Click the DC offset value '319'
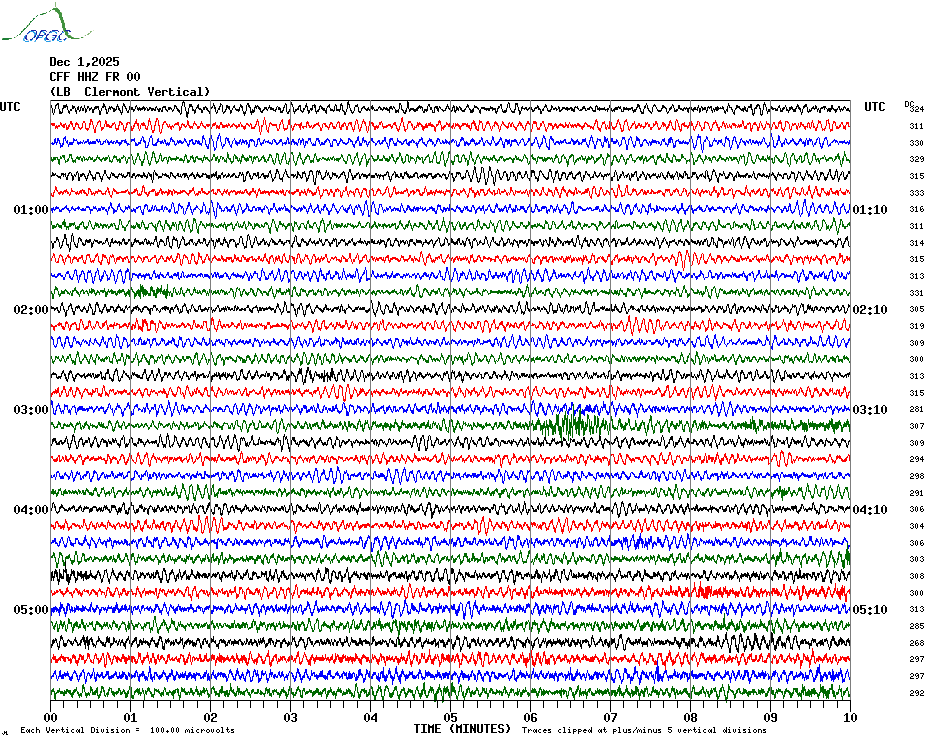 917,326
